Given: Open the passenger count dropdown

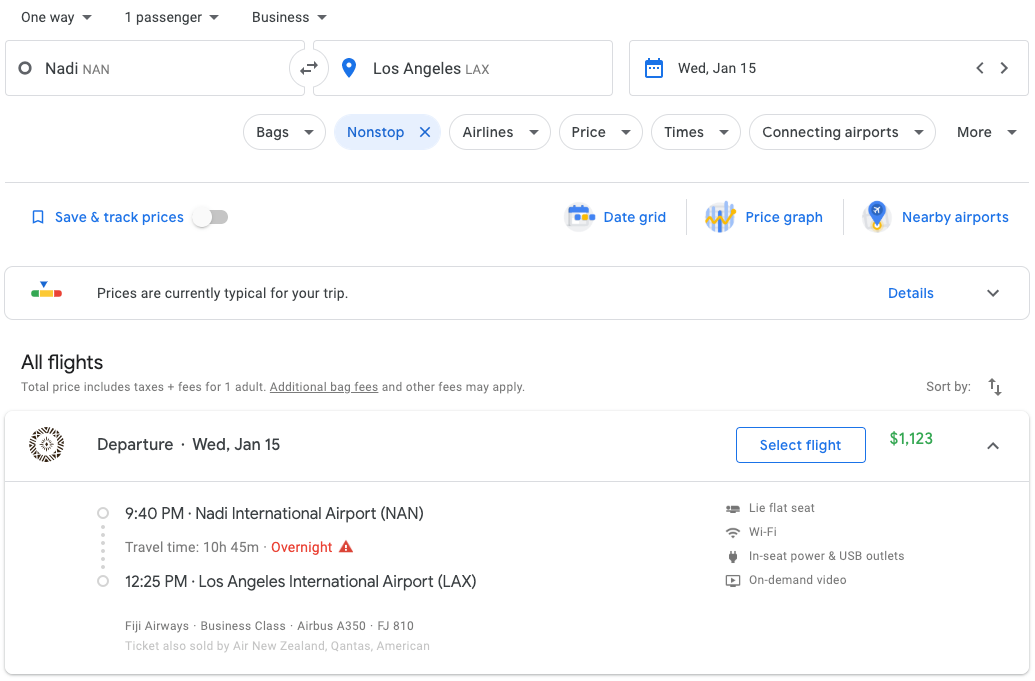Looking at the screenshot, I should 172,17.
